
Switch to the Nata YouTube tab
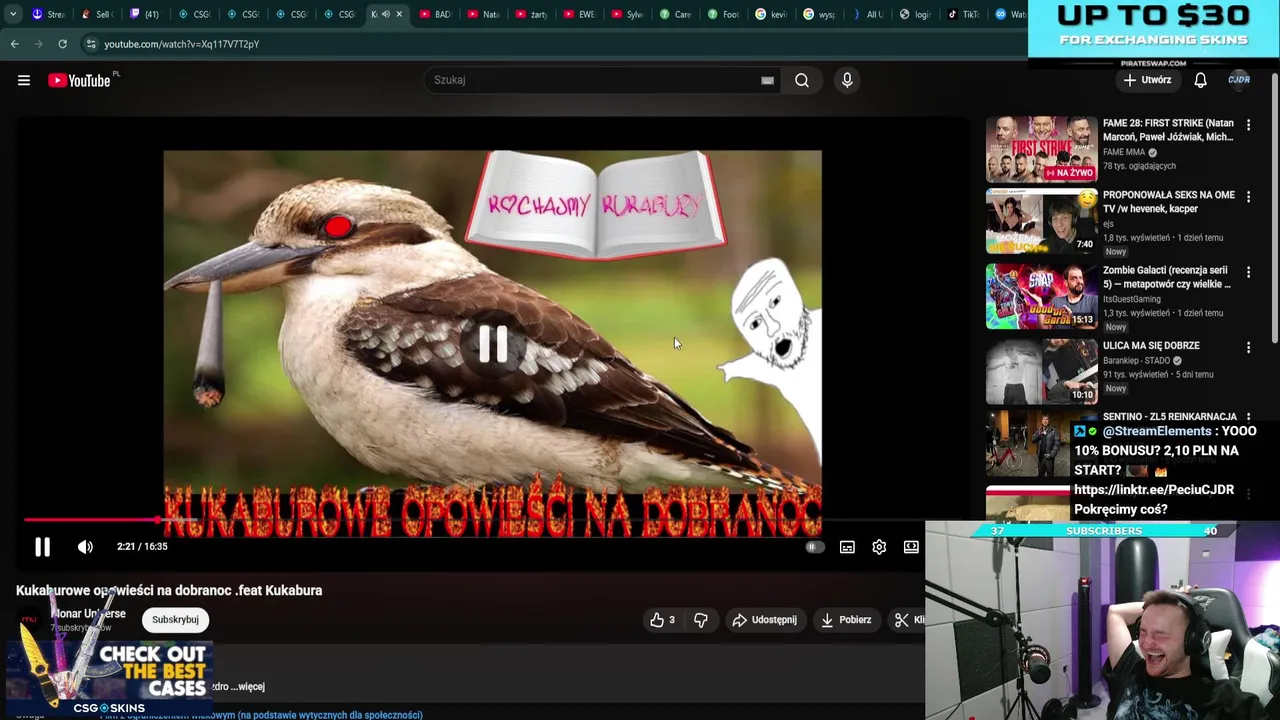[483, 14]
